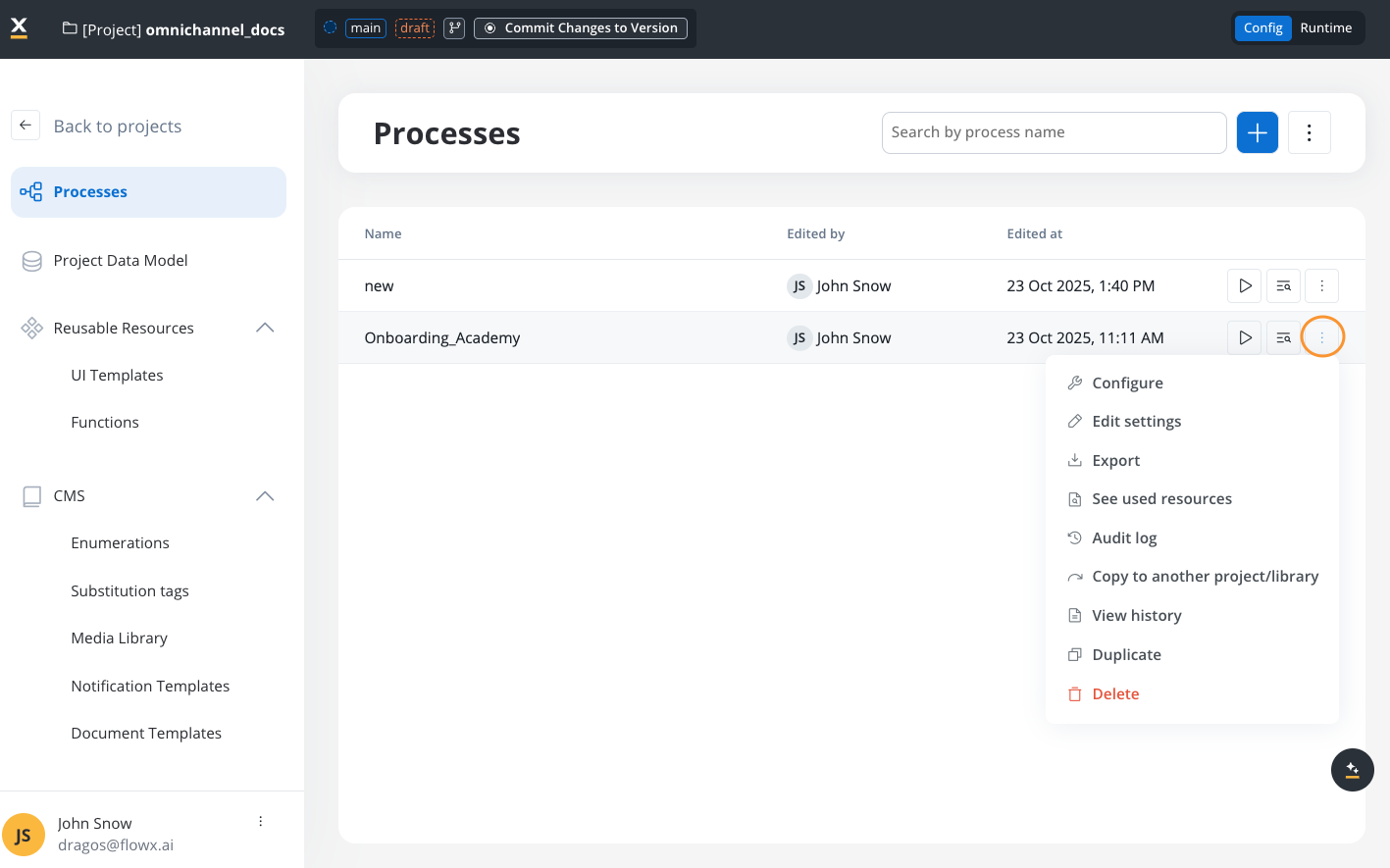Switch to Runtime mode

click(x=1325, y=27)
